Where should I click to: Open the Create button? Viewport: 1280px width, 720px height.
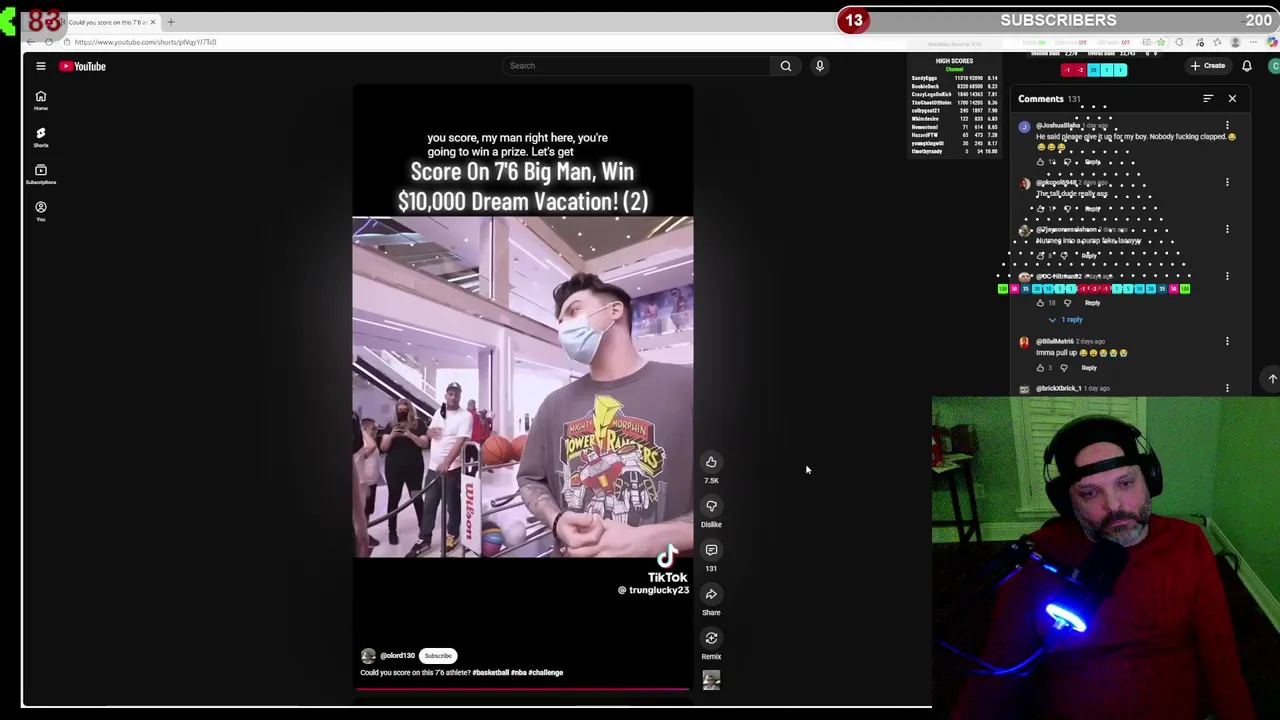[x=1208, y=66]
